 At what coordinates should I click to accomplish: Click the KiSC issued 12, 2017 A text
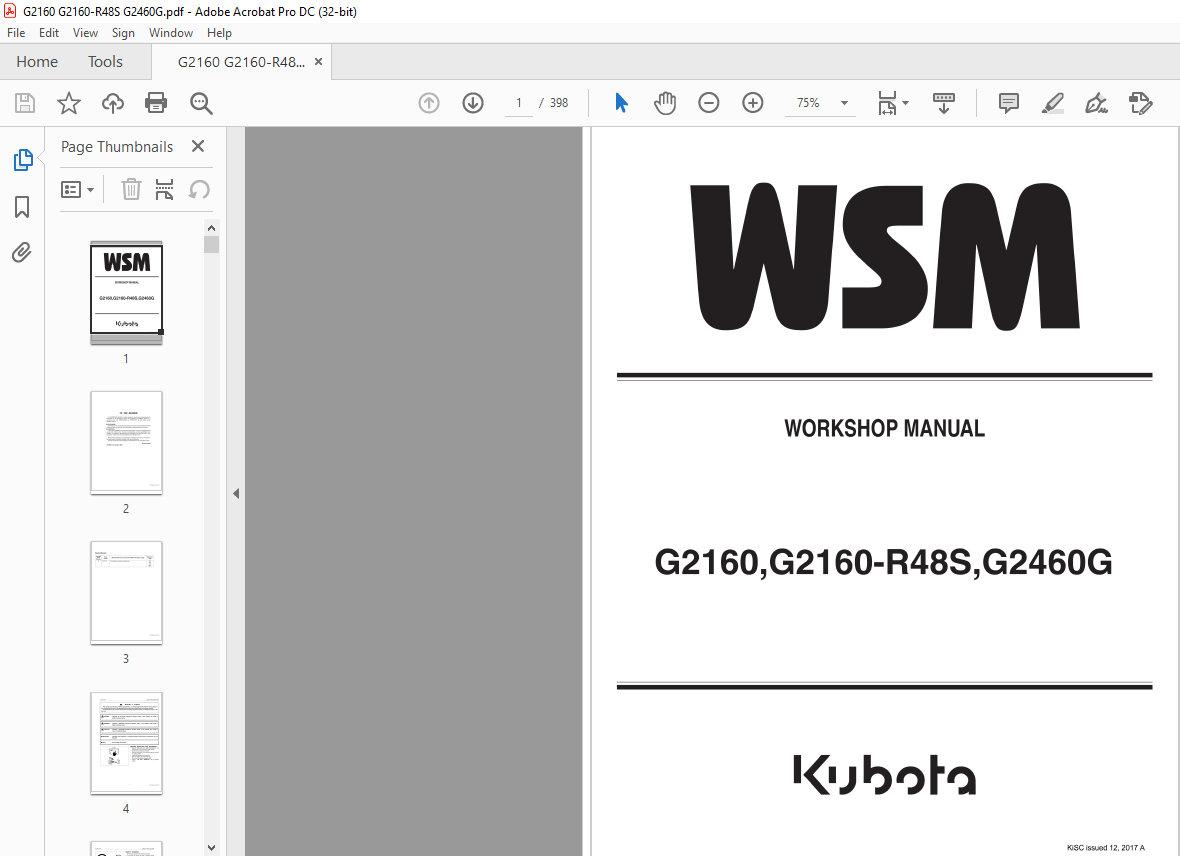1105,848
